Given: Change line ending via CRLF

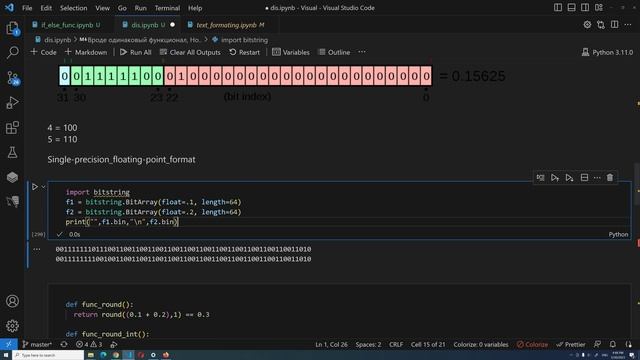Looking at the screenshot, I should click(x=396, y=344).
